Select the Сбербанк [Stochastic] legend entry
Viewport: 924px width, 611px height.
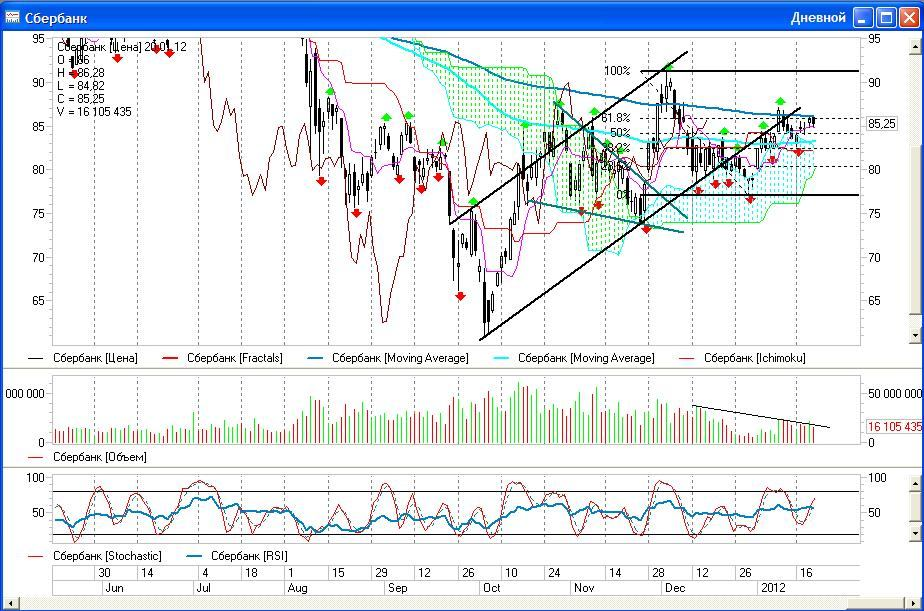(94, 556)
